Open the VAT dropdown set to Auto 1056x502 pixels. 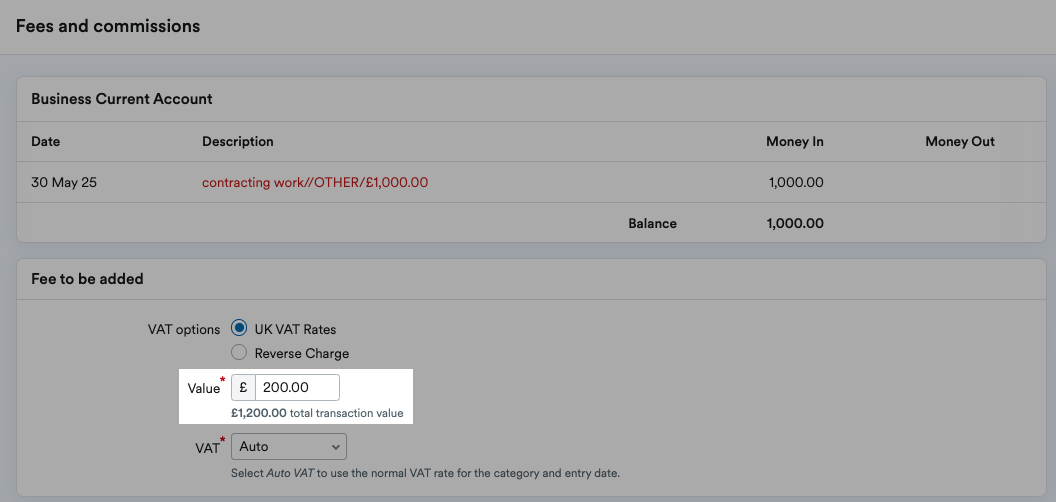click(x=289, y=446)
